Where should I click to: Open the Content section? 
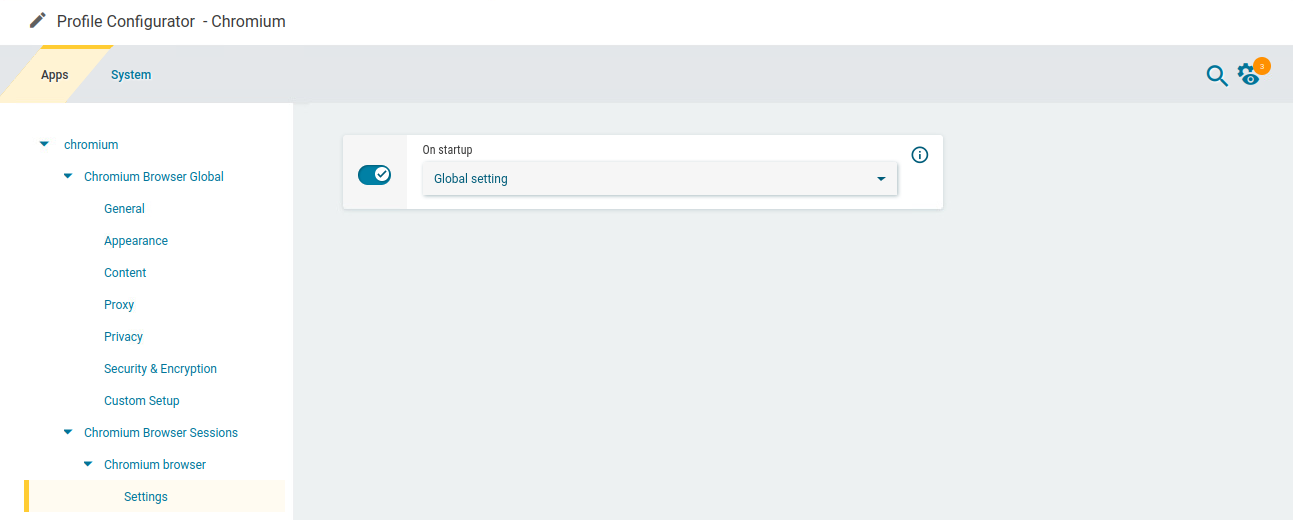tap(125, 273)
